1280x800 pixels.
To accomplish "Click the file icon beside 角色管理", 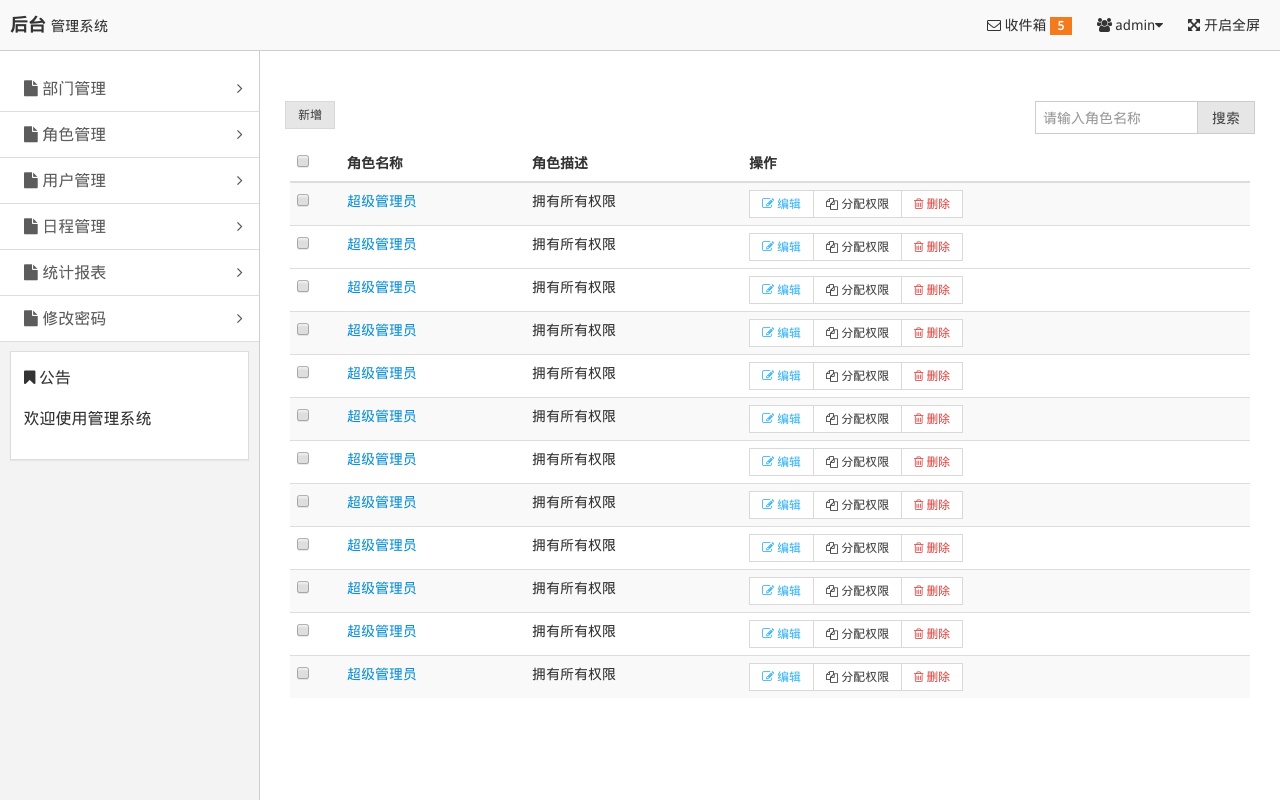I will [x=31, y=134].
